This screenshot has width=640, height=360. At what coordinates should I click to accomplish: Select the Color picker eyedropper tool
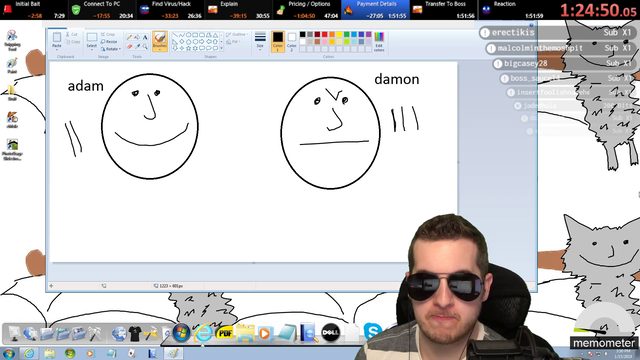click(x=137, y=47)
